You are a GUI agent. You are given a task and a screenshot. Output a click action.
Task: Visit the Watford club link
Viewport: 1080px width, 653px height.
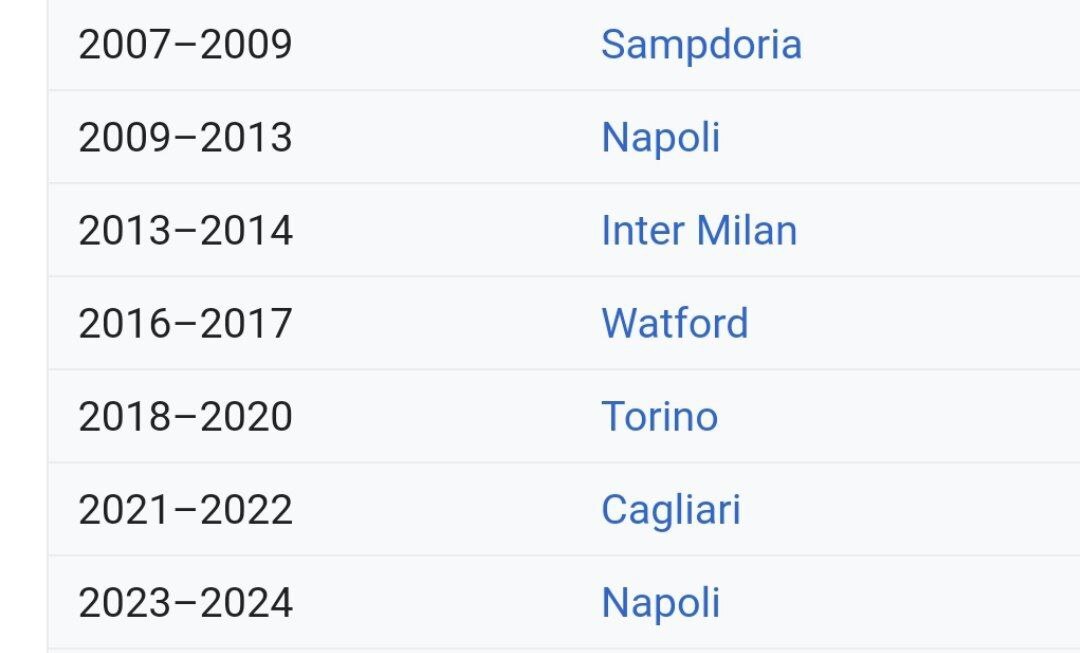(674, 324)
